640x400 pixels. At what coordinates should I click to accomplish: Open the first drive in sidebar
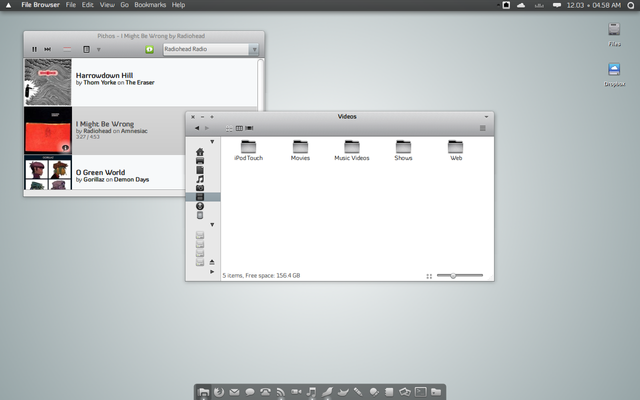[x=200, y=235]
